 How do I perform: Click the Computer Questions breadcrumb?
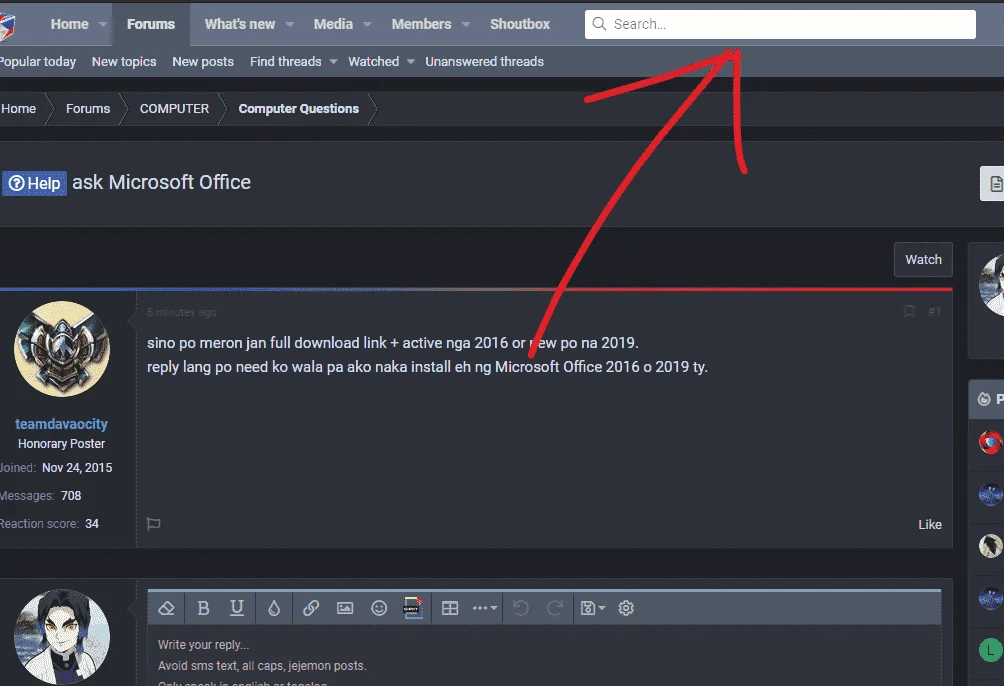[x=298, y=109]
